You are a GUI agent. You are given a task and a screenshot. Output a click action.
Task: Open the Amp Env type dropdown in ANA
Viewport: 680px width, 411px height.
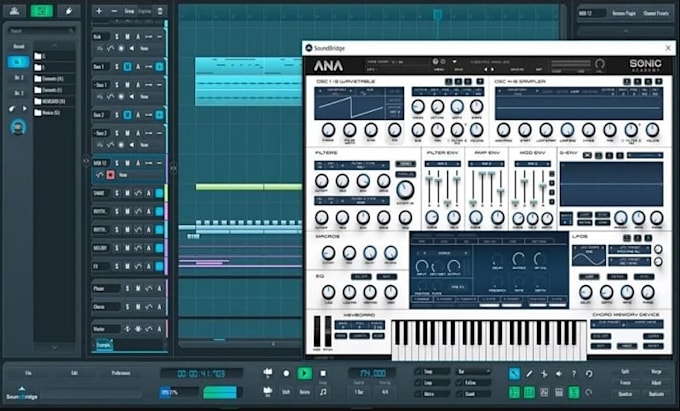pos(487,164)
